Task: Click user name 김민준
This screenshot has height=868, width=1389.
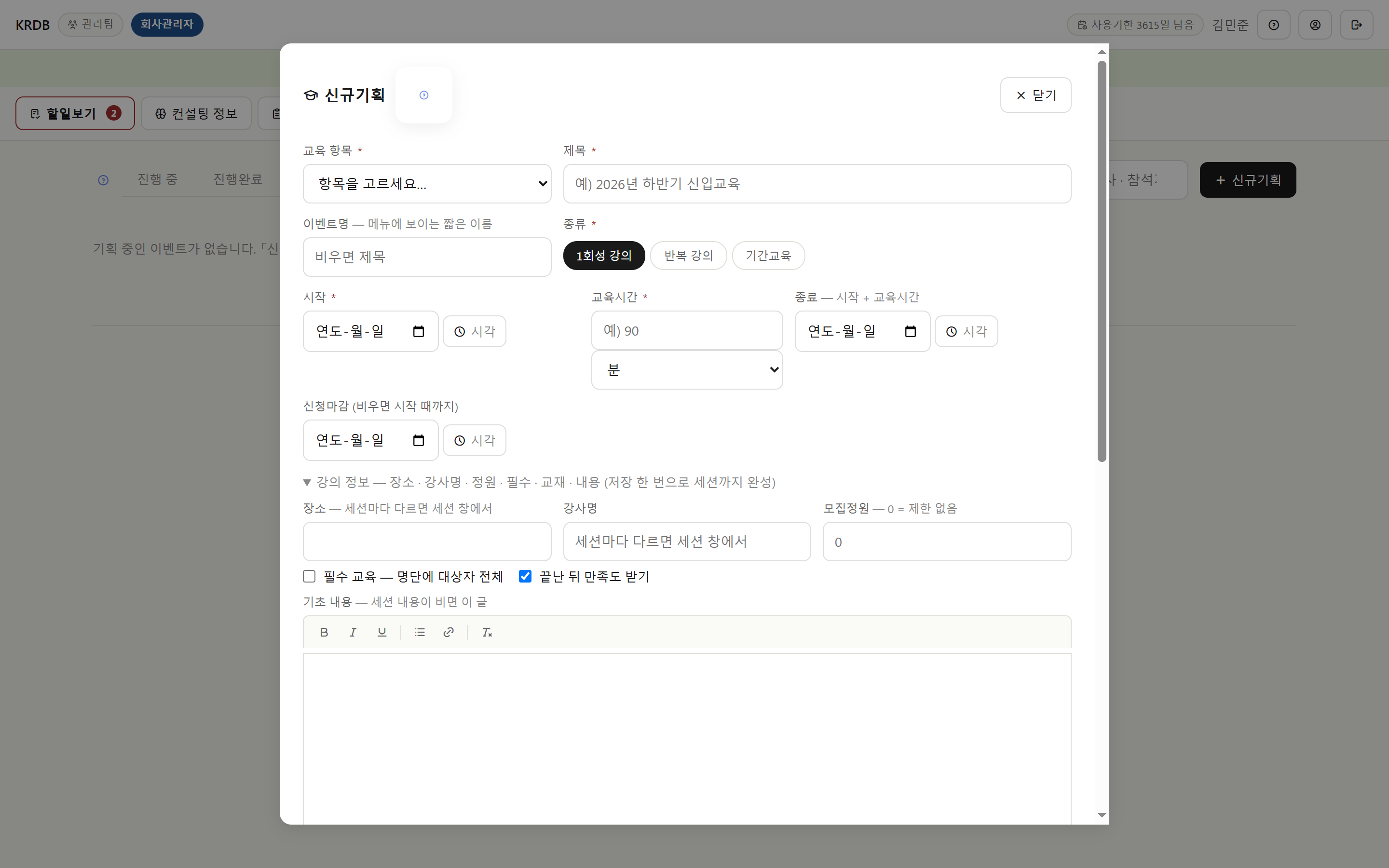Action: pos(1230,25)
